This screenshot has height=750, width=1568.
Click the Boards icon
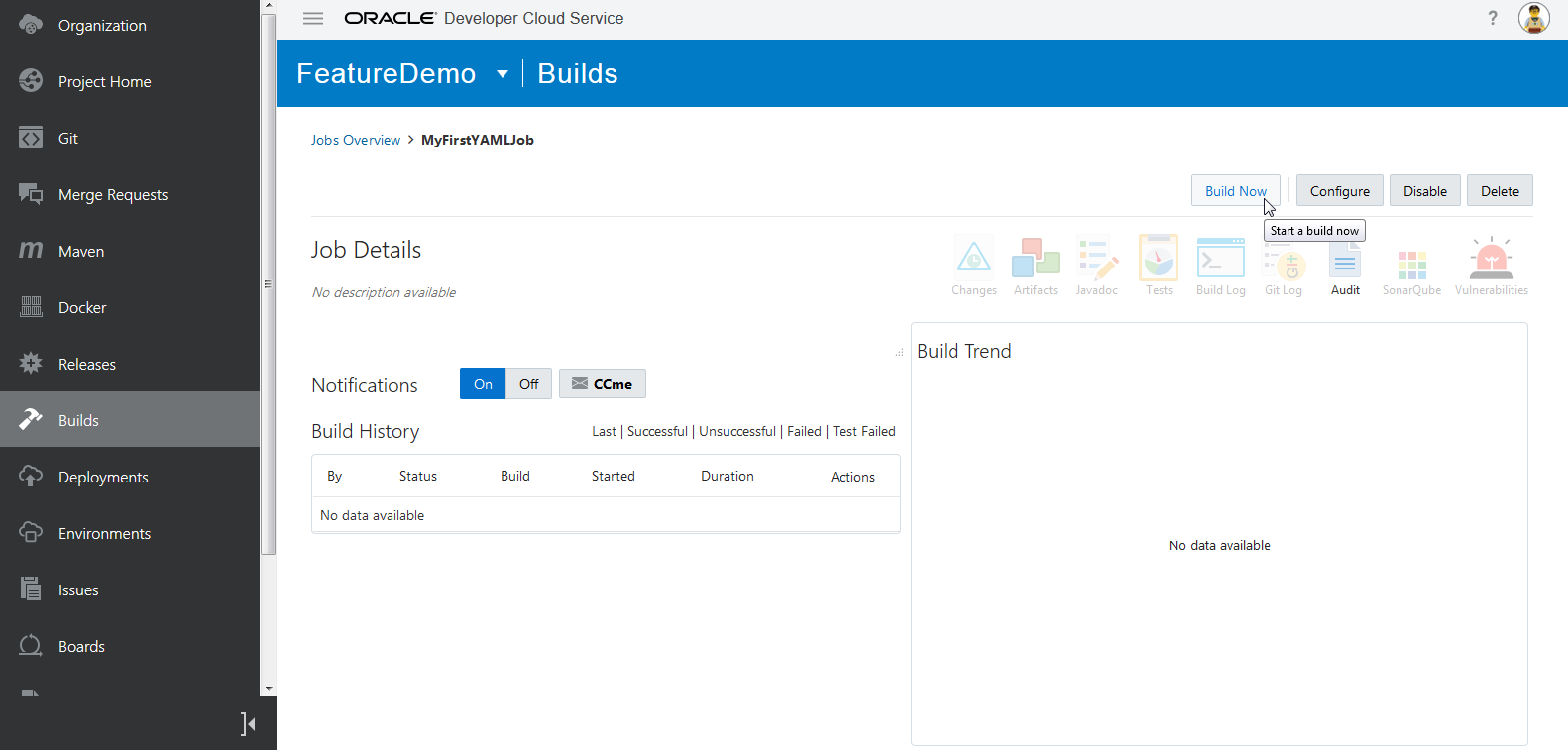tap(31, 646)
